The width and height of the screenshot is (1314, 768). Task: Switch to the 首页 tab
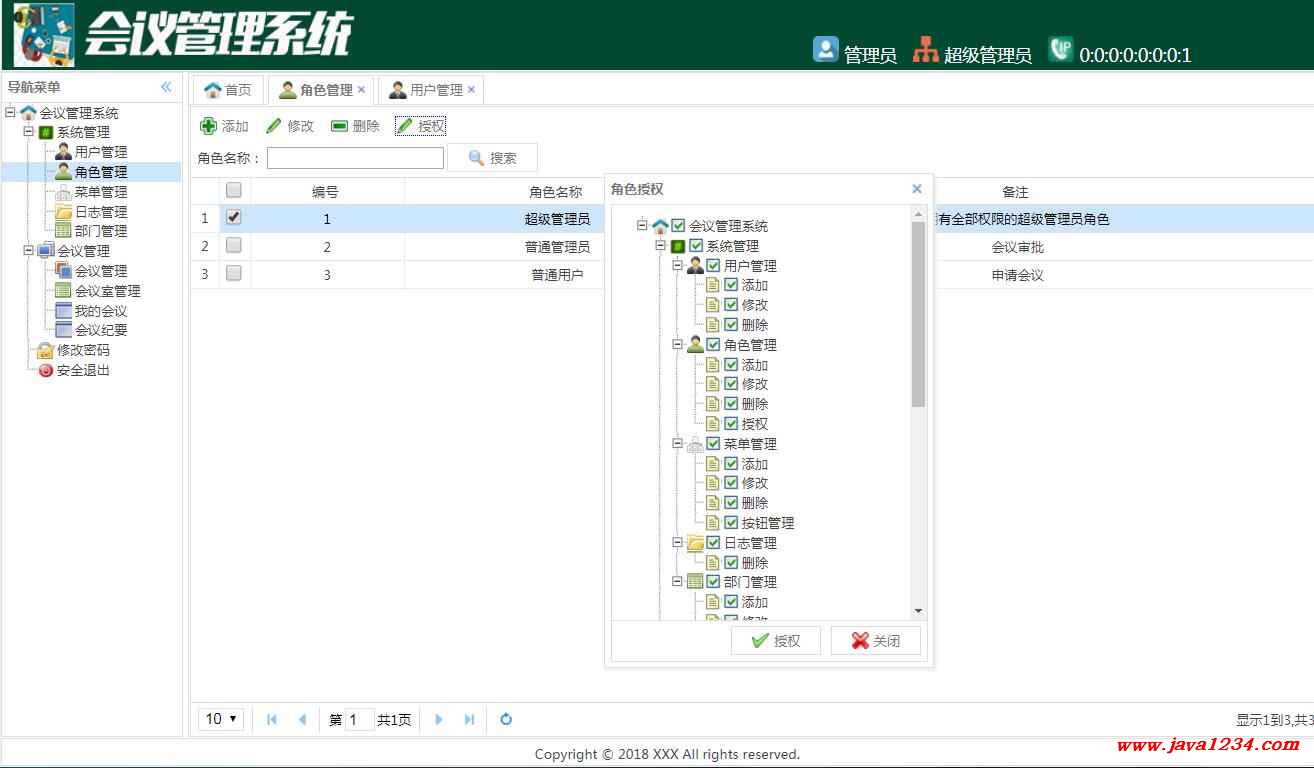[x=228, y=90]
